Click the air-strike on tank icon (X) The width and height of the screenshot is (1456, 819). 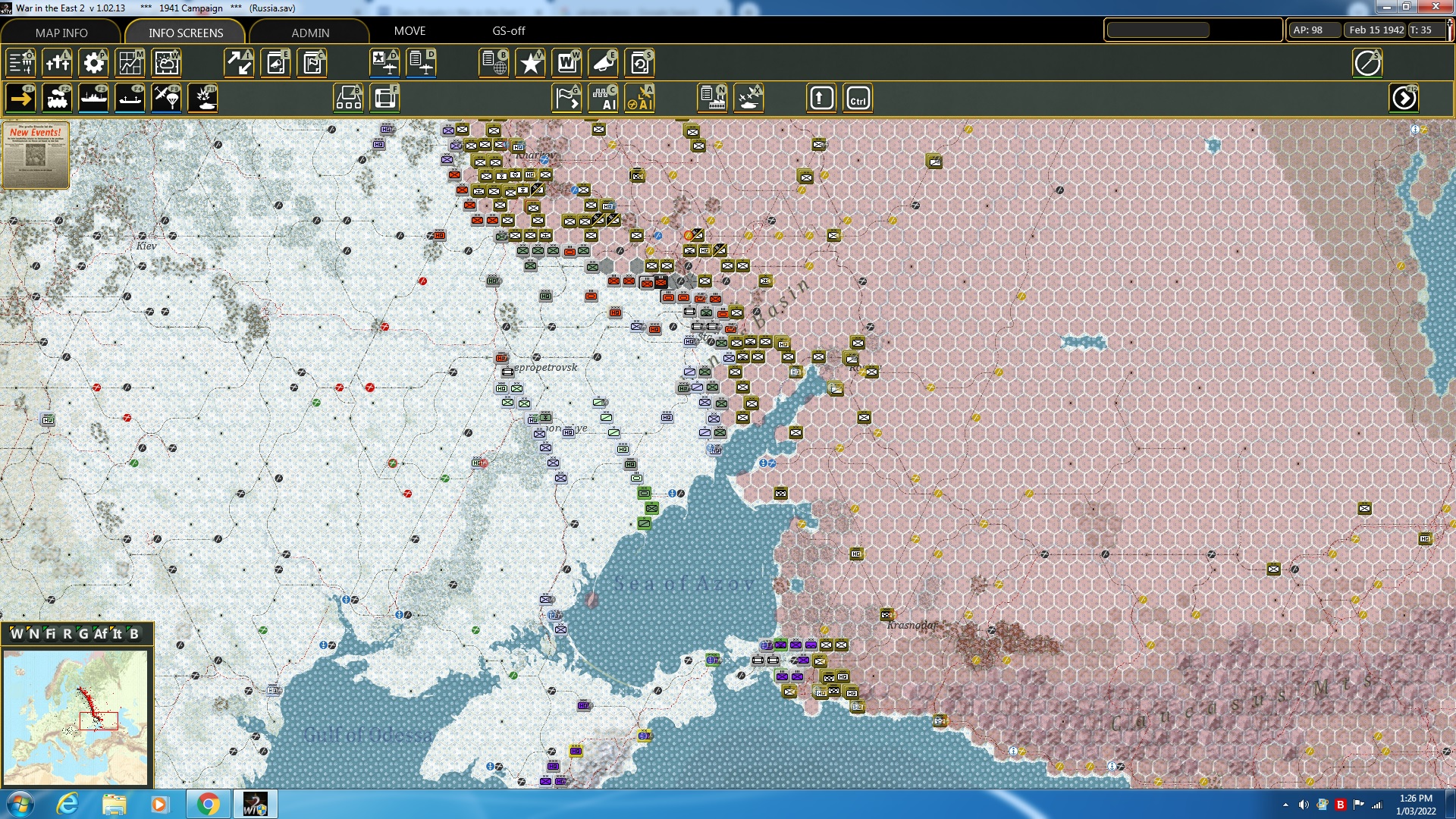tap(749, 98)
